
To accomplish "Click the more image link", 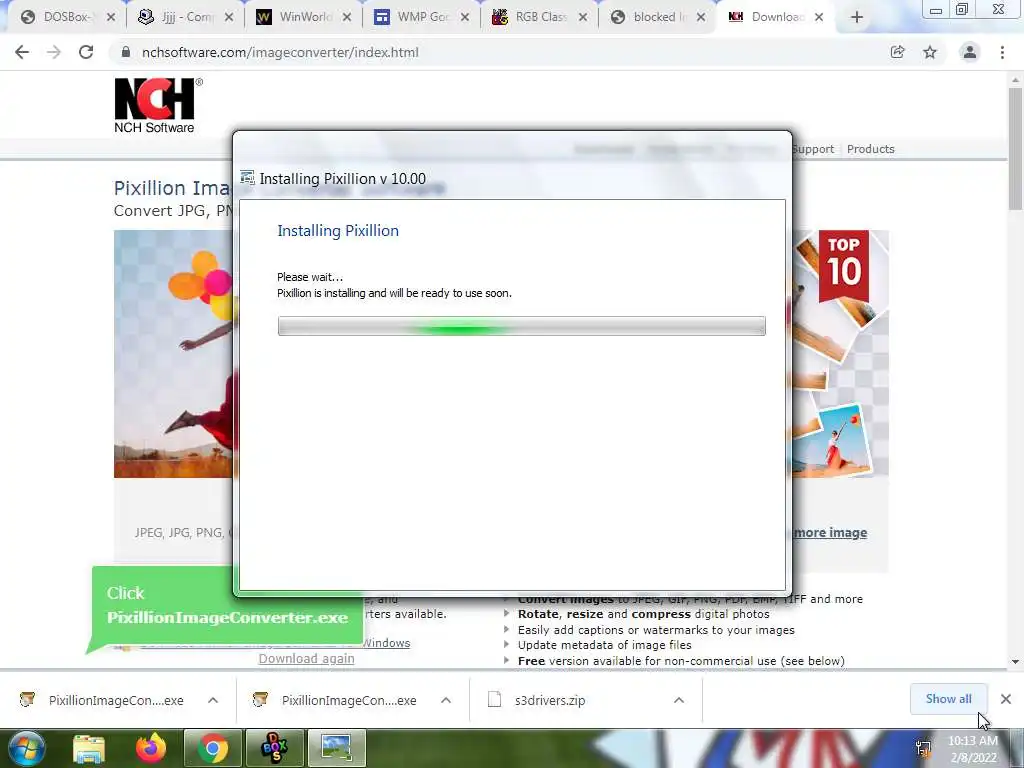I will (830, 533).
